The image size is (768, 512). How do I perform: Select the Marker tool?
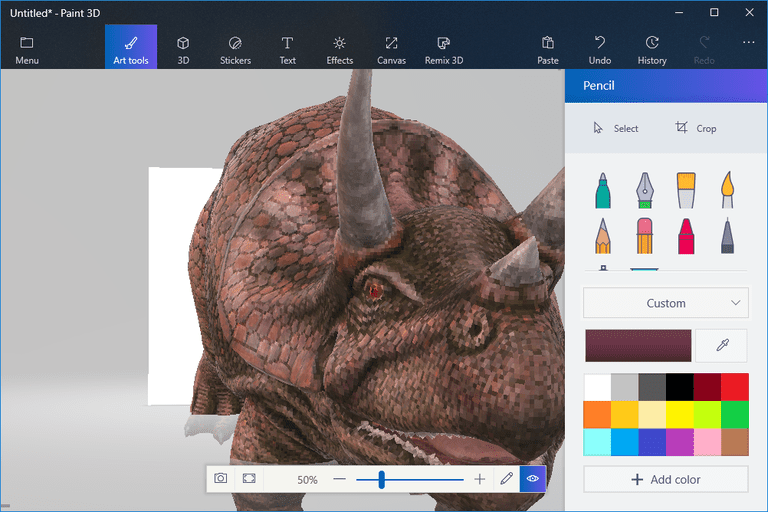click(x=603, y=190)
